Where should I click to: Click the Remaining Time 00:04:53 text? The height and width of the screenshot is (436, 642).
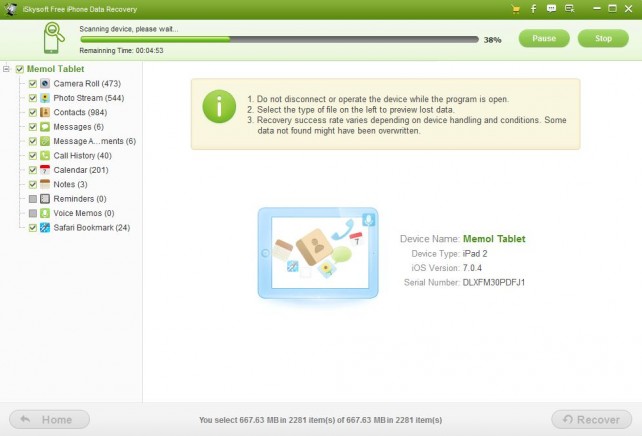tap(121, 51)
